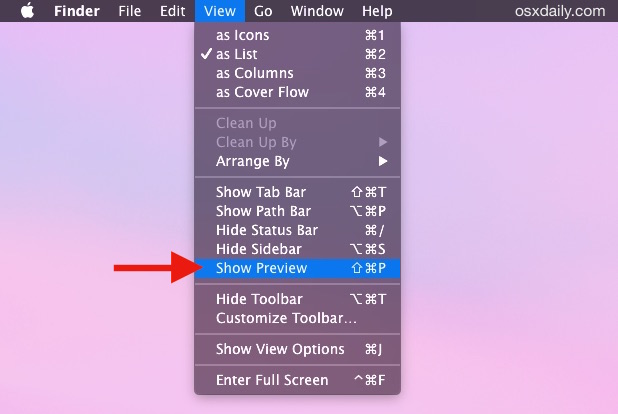
Task: Click the Apple logo menu
Action: coord(27,11)
